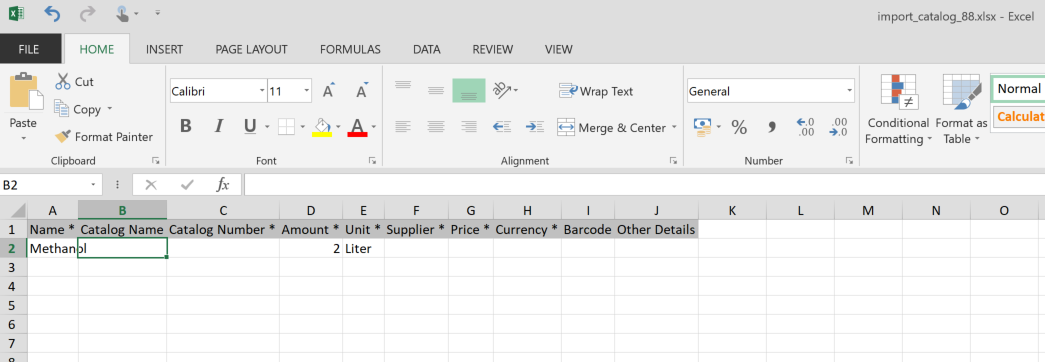Open the PAGE LAYOUT tab

click(251, 49)
